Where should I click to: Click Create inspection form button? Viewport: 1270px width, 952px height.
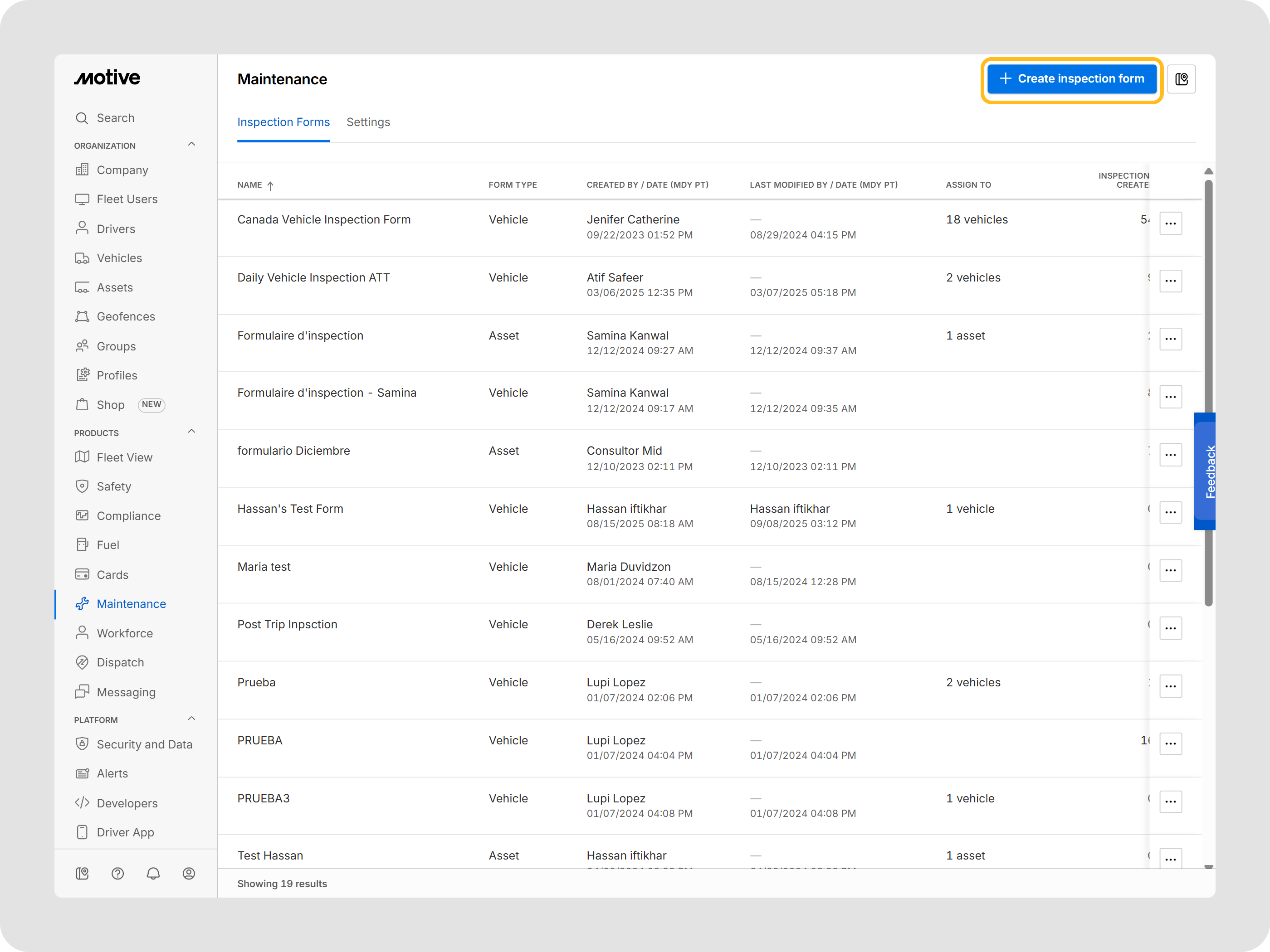[x=1071, y=79]
